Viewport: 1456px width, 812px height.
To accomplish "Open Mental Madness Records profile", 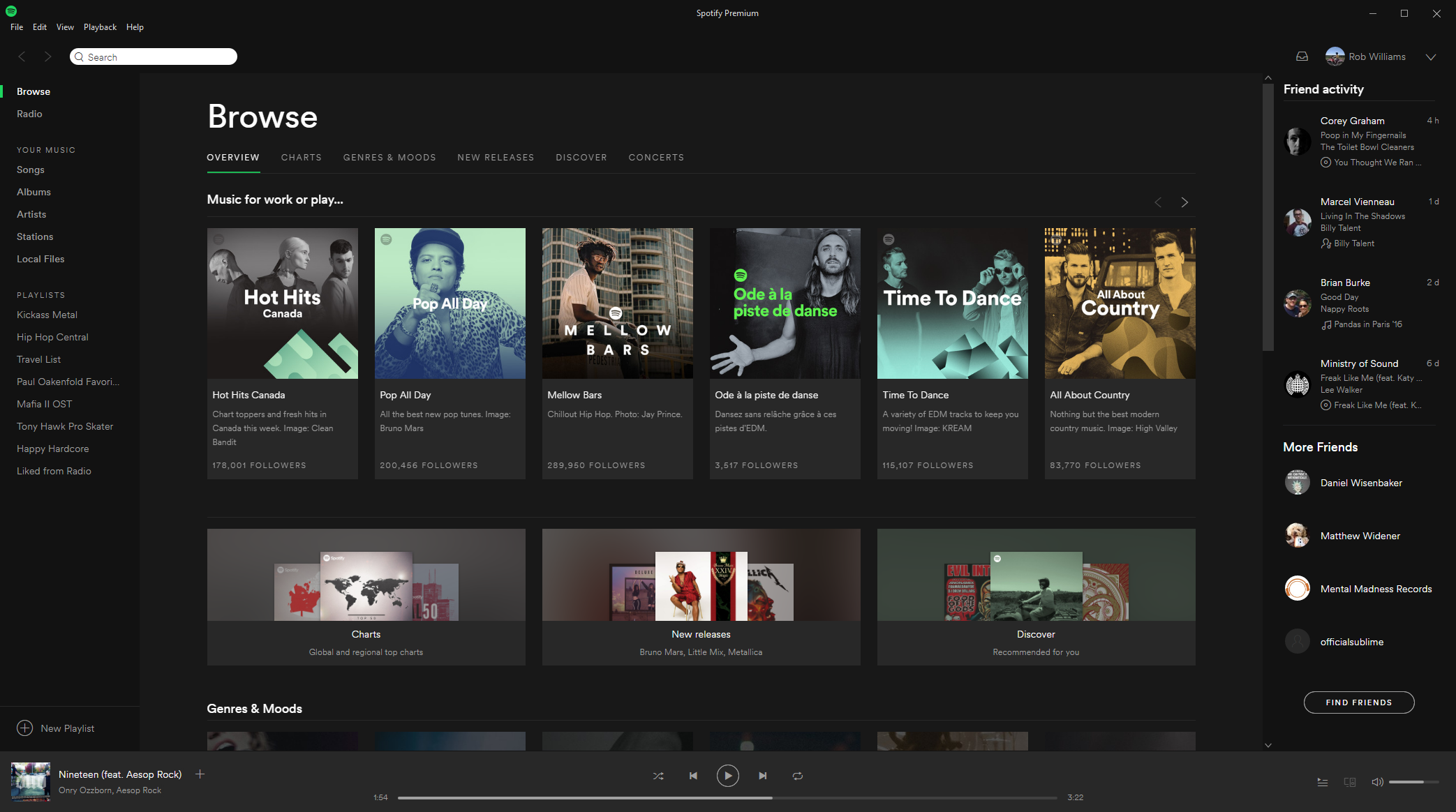I will coord(1376,589).
